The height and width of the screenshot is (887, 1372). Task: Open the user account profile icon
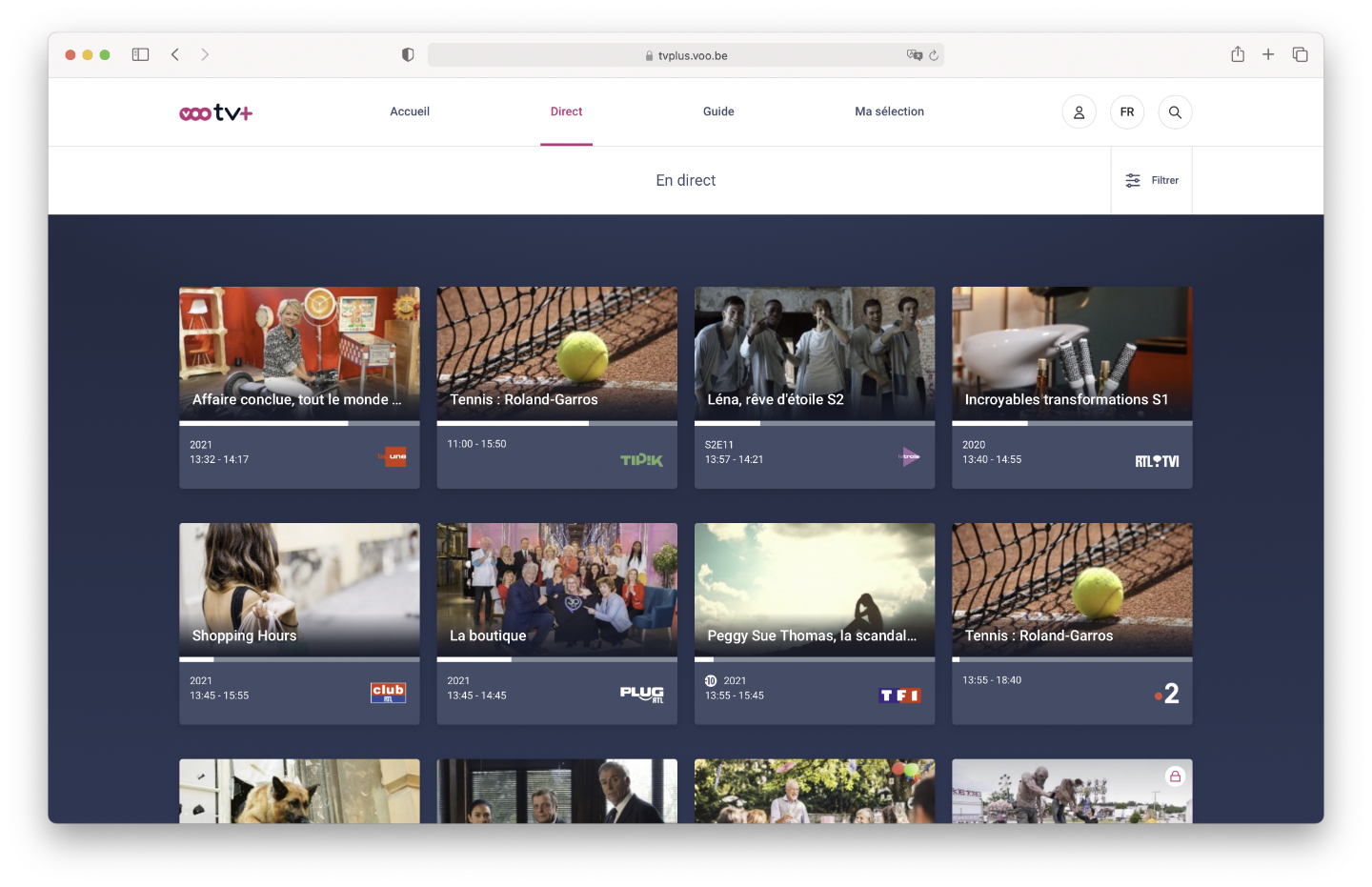1079,111
